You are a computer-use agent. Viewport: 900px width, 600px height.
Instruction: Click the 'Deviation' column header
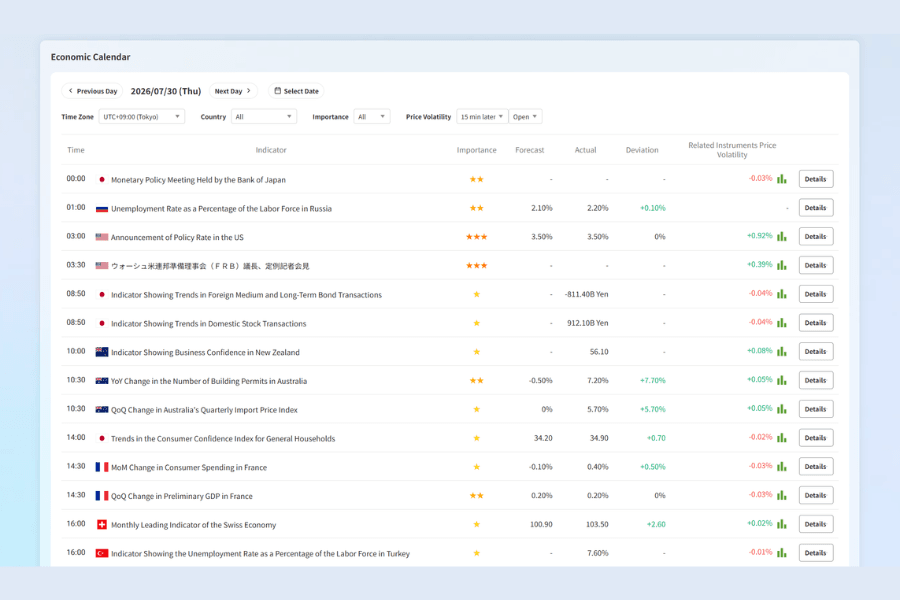[642, 150]
